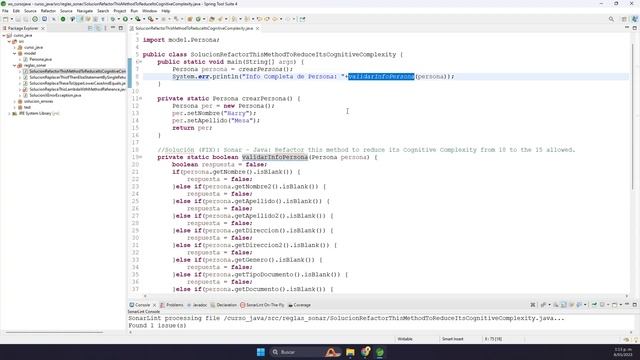Viewport: 640px width, 360px height.
Task: Click the Windows Start button on taskbar
Action: point(260,352)
